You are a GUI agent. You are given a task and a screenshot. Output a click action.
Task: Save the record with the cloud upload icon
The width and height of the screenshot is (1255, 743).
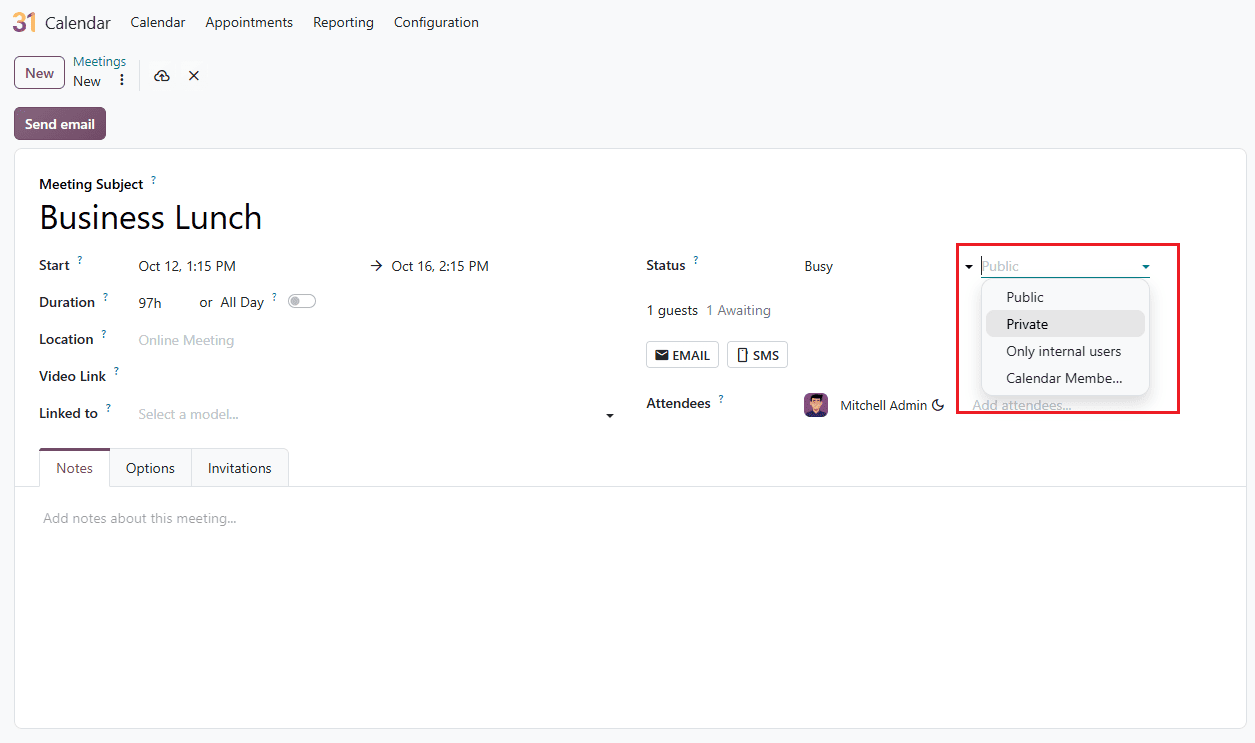tap(162, 76)
